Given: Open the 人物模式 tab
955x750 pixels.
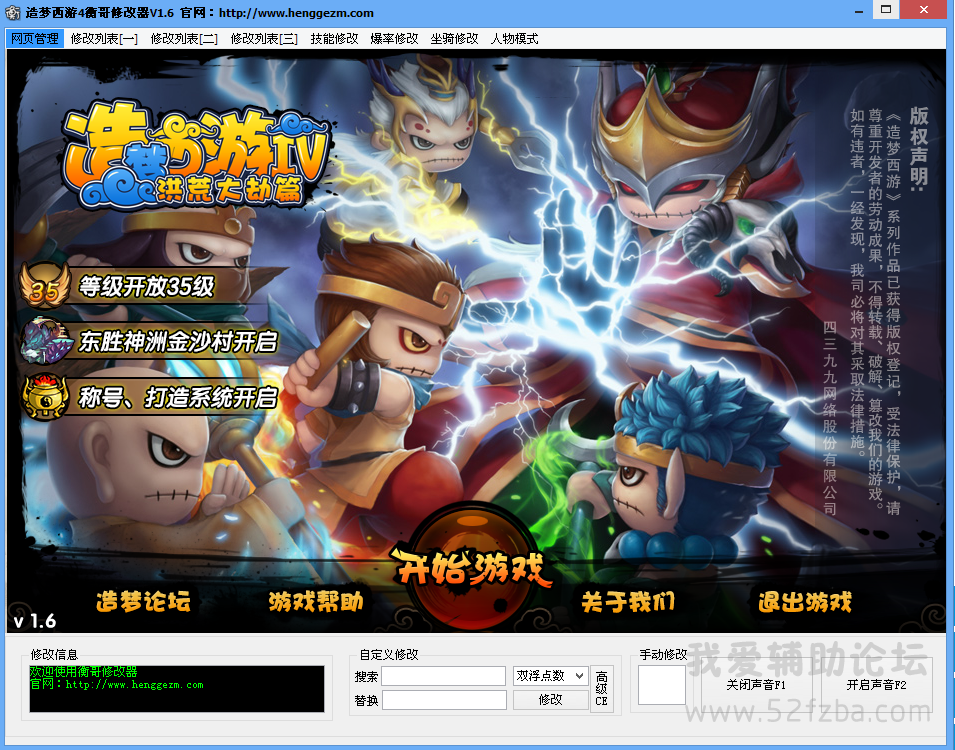Looking at the screenshot, I should point(514,38).
